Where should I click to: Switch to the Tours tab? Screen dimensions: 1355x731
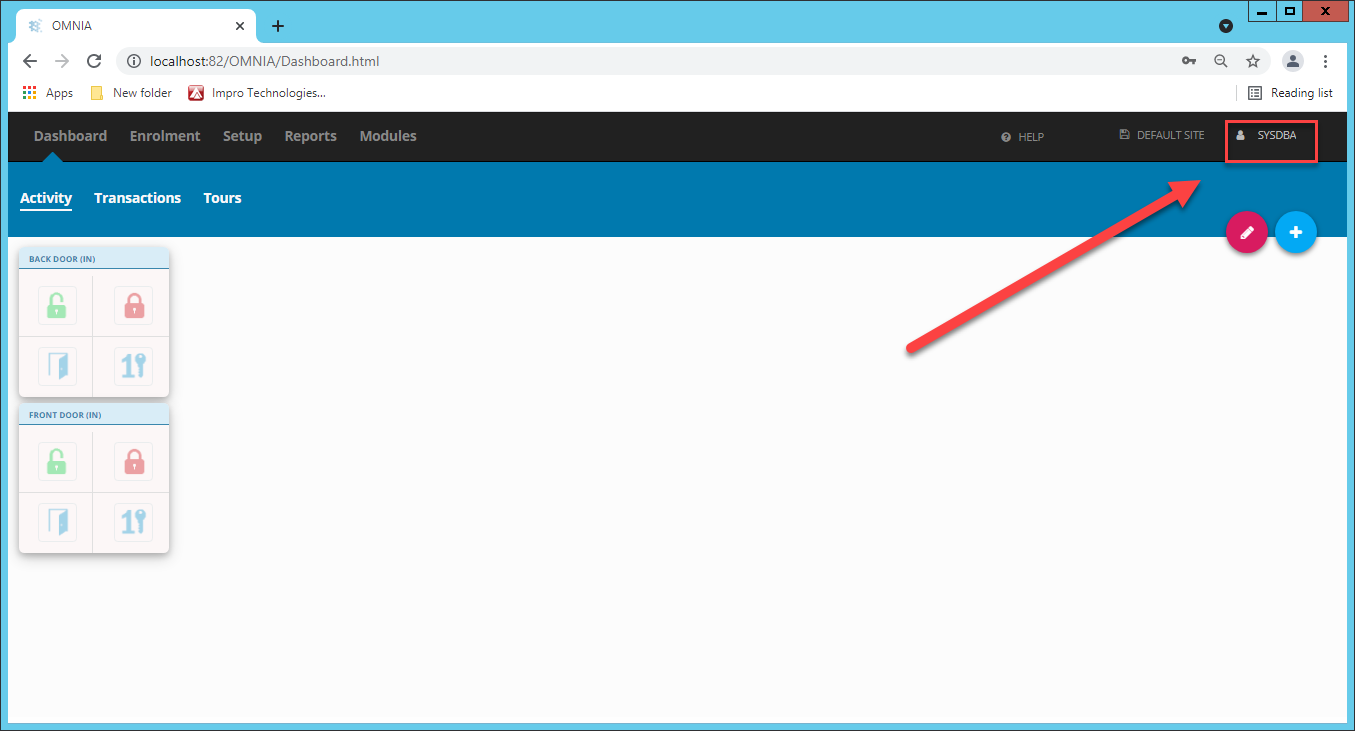[222, 198]
